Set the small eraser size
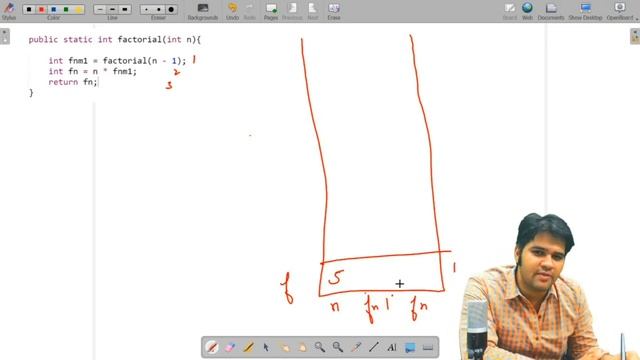This screenshot has width=640, height=360. pyautogui.click(x=147, y=9)
